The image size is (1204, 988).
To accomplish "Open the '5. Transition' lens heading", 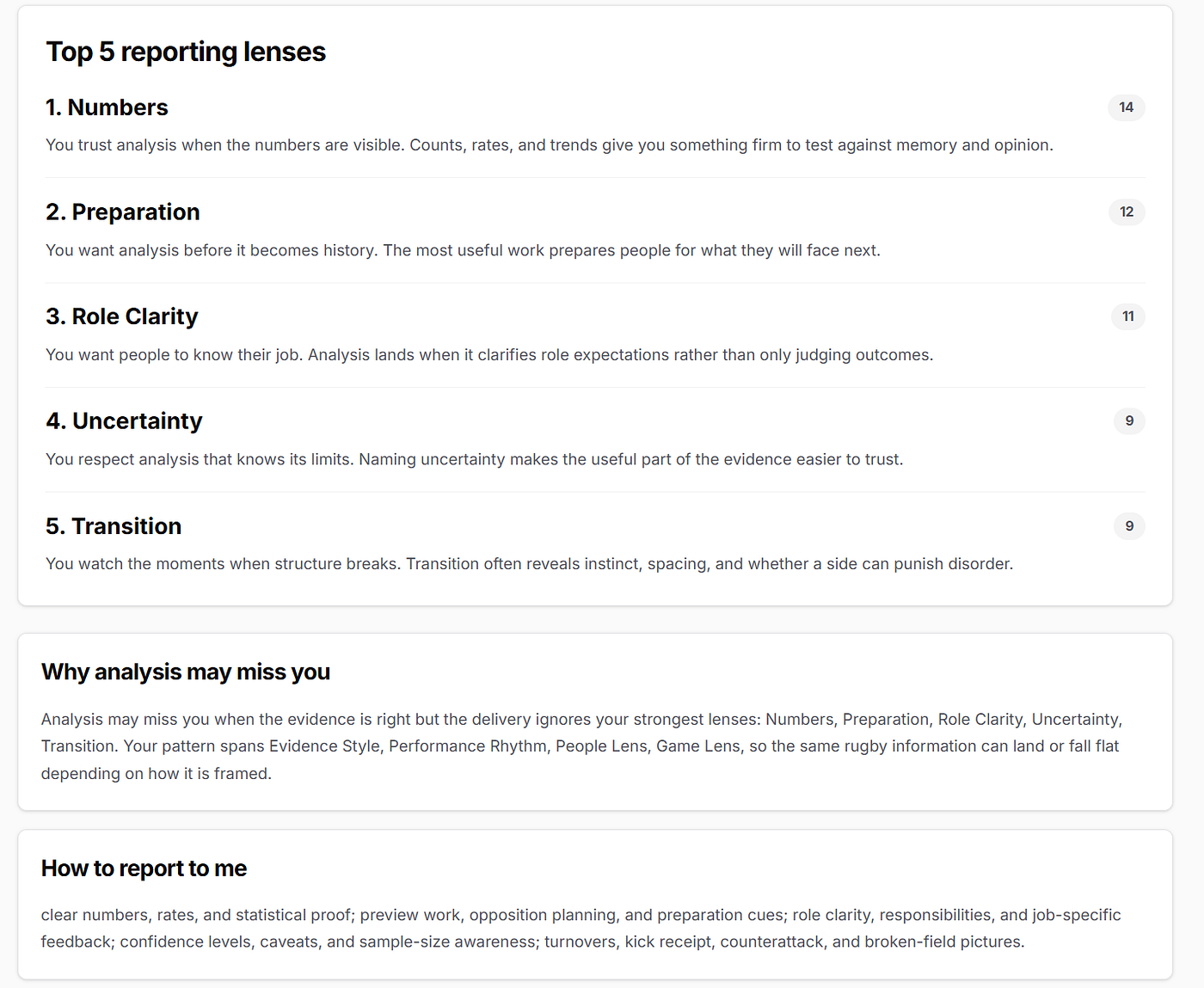I will (114, 526).
